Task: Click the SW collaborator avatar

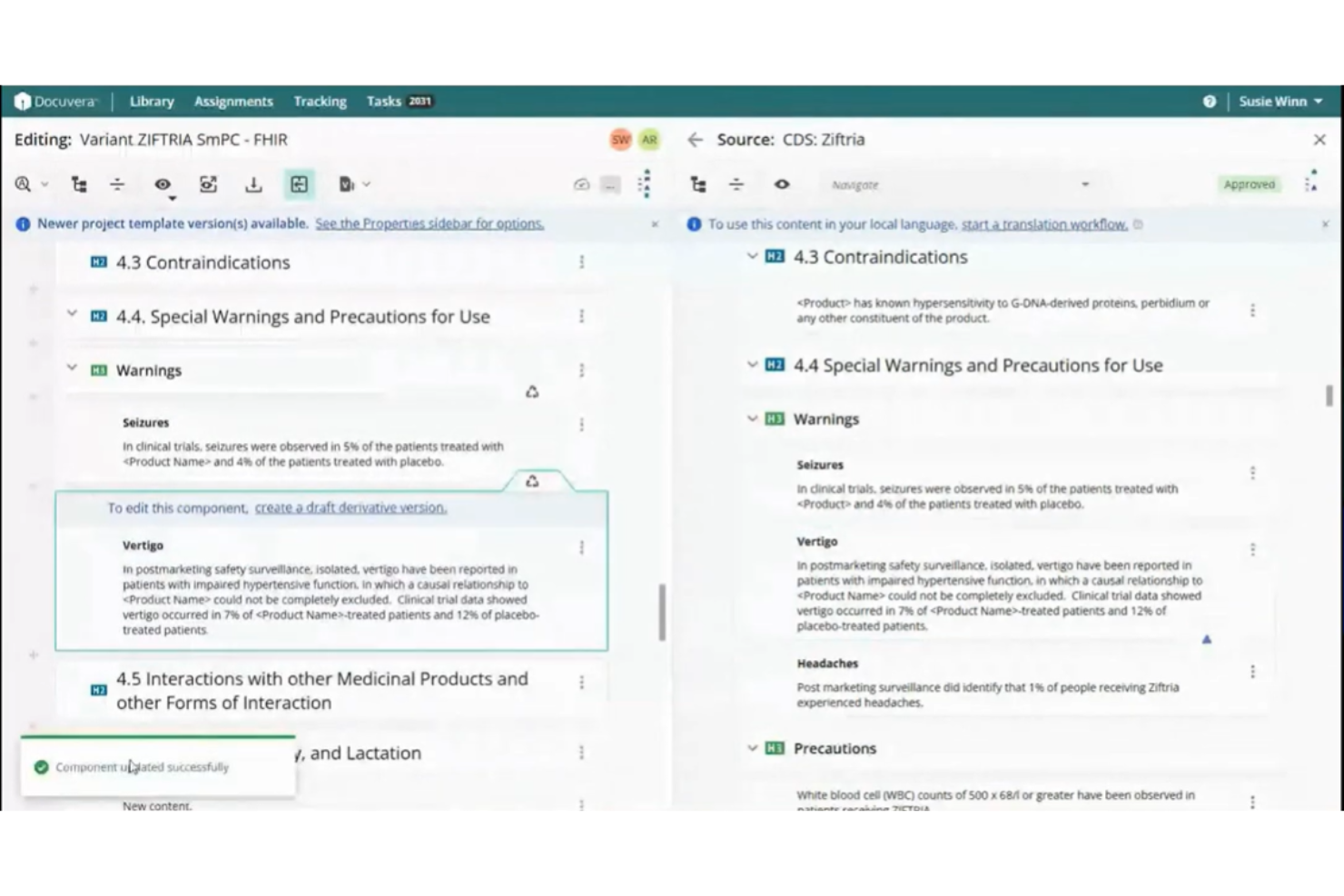Action: [x=621, y=140]
